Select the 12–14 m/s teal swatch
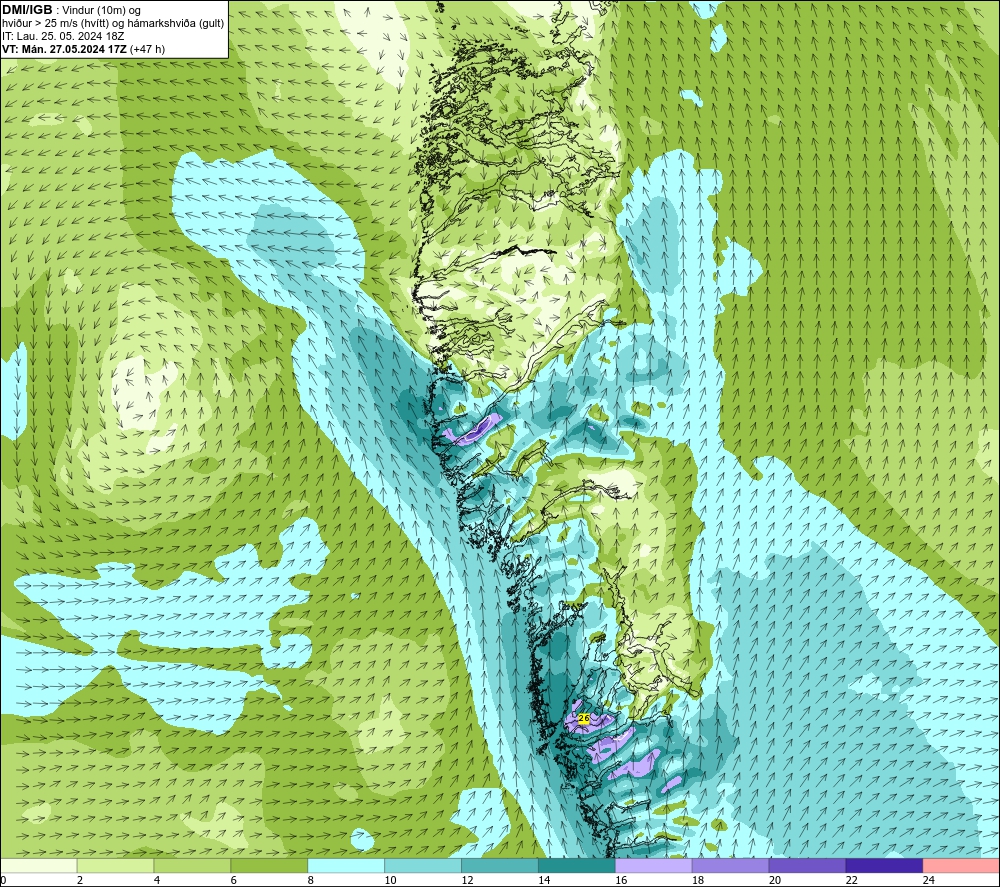Screen dimensions: 1000x887 coord(499,865)
